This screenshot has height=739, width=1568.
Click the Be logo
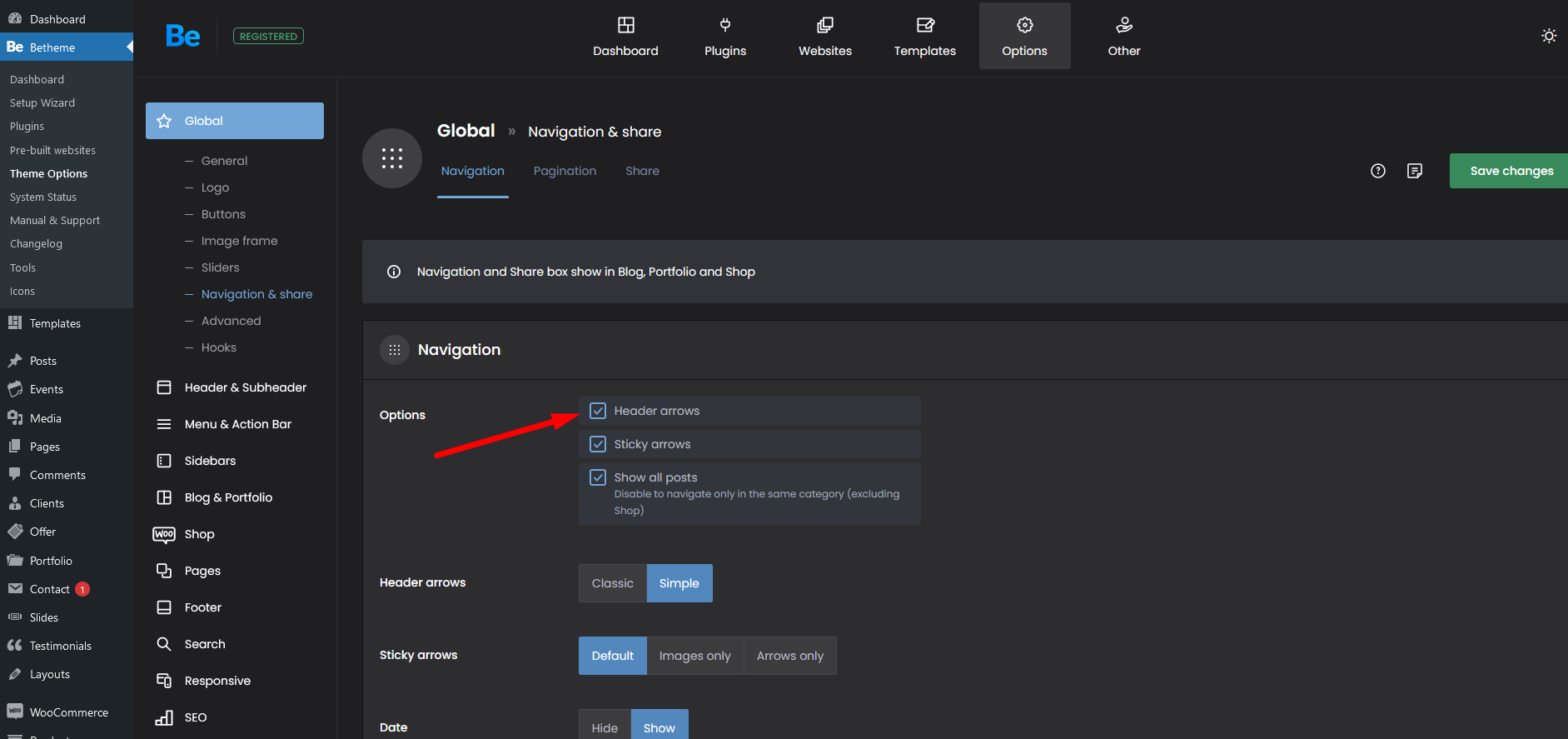tap(182, 36)
